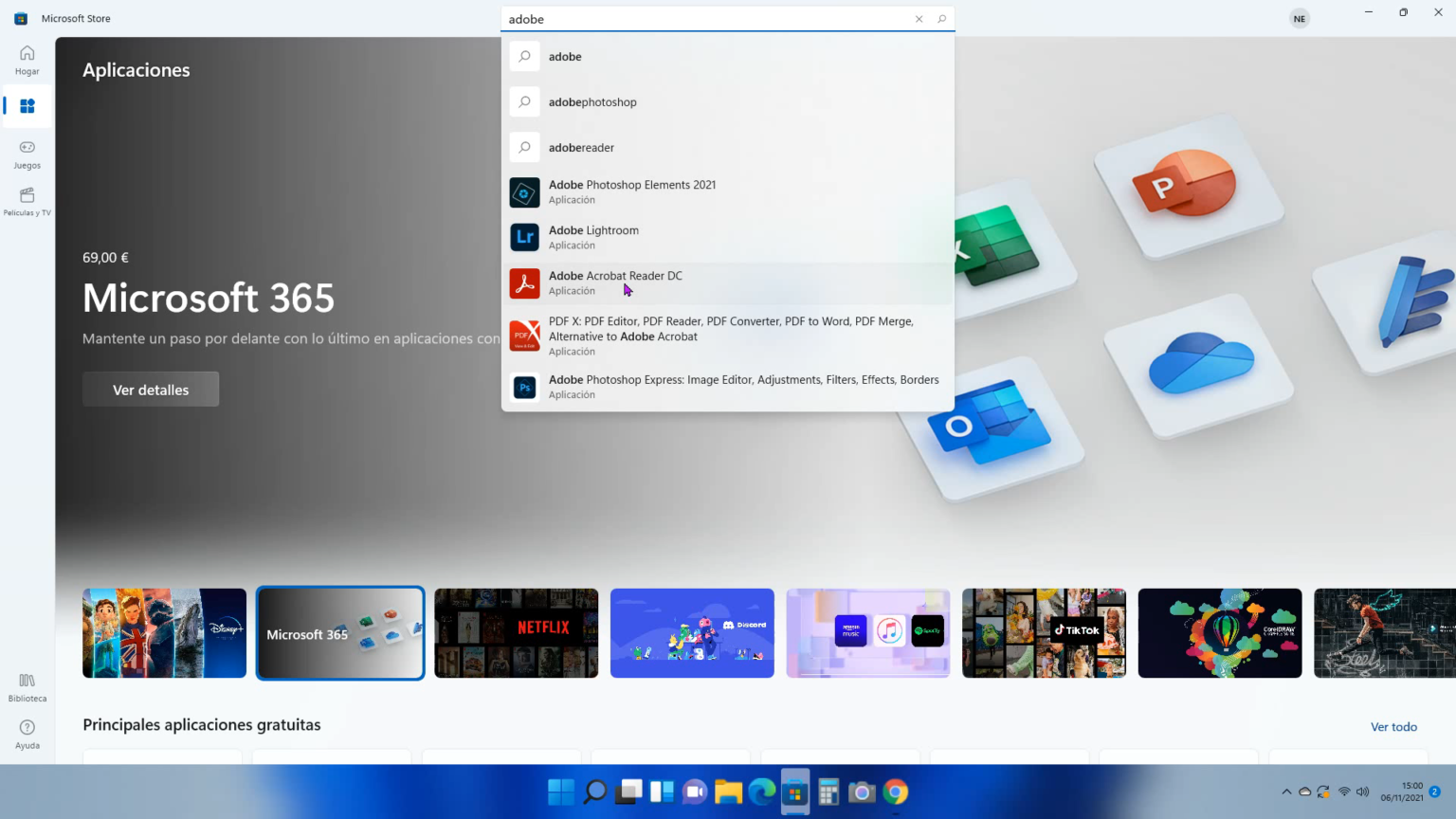Open the Películas y TV section
This screenshot has height=819, width=1456.
[27, 201]
